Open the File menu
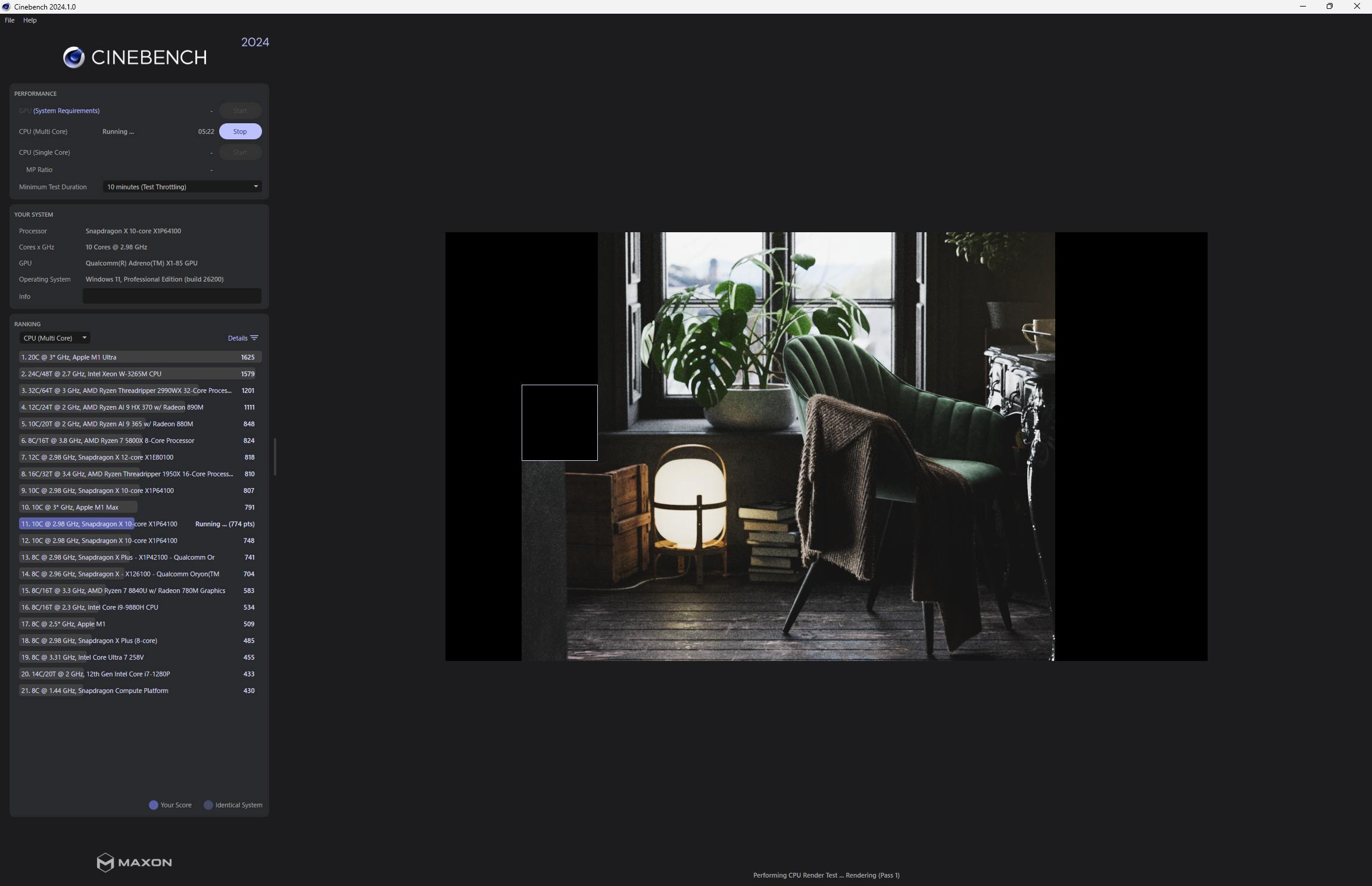Viewport: 1372px width, 886px height. (9, 20)
